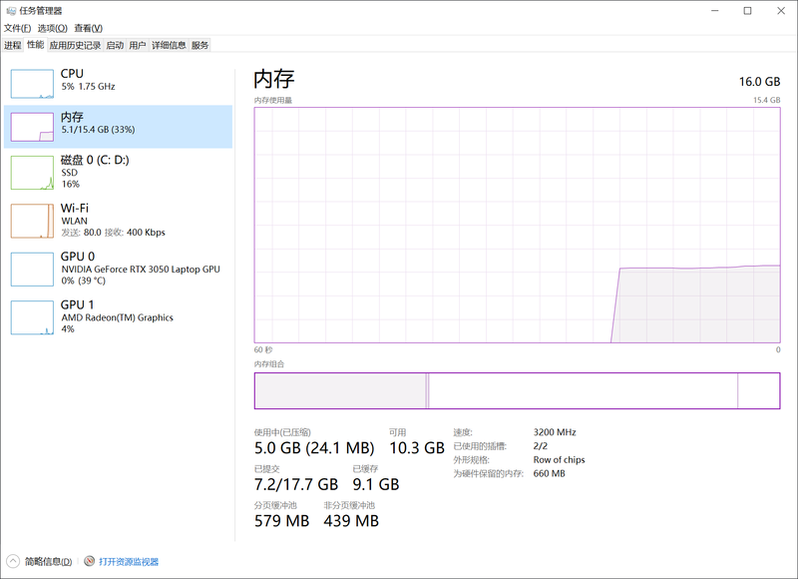Click the 打开资源监视器 link text
Screen dimensions: 798x579
(x=129, y=562)
